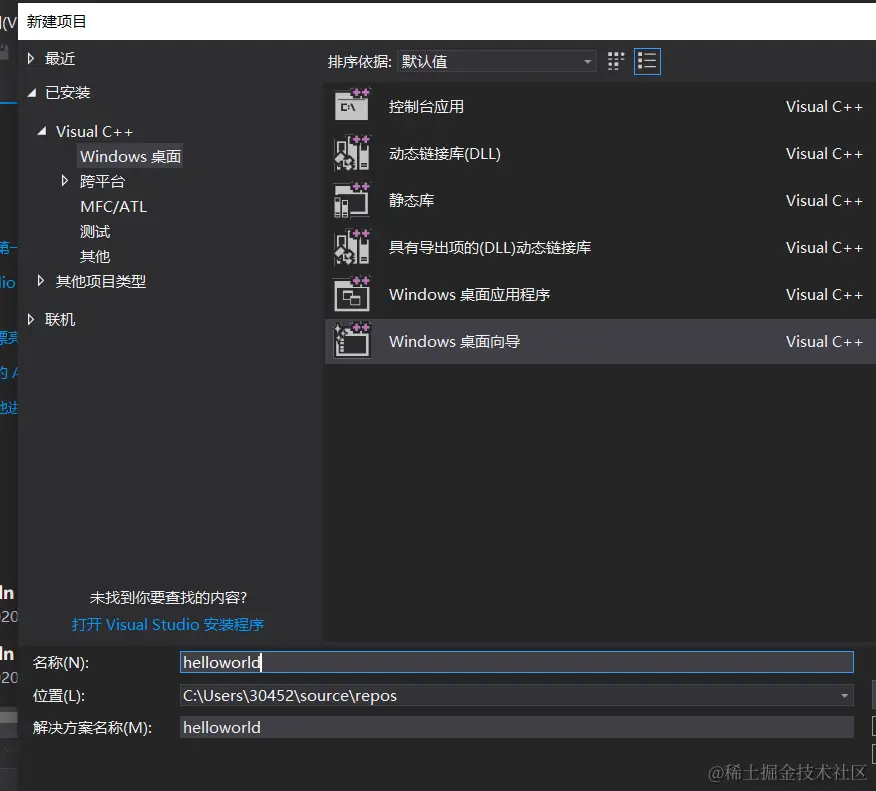Open 打开 Visual Studio 安装程序 link
This screenshot has width=876, height=791.
pyautogui.click(x=168, y=625)
